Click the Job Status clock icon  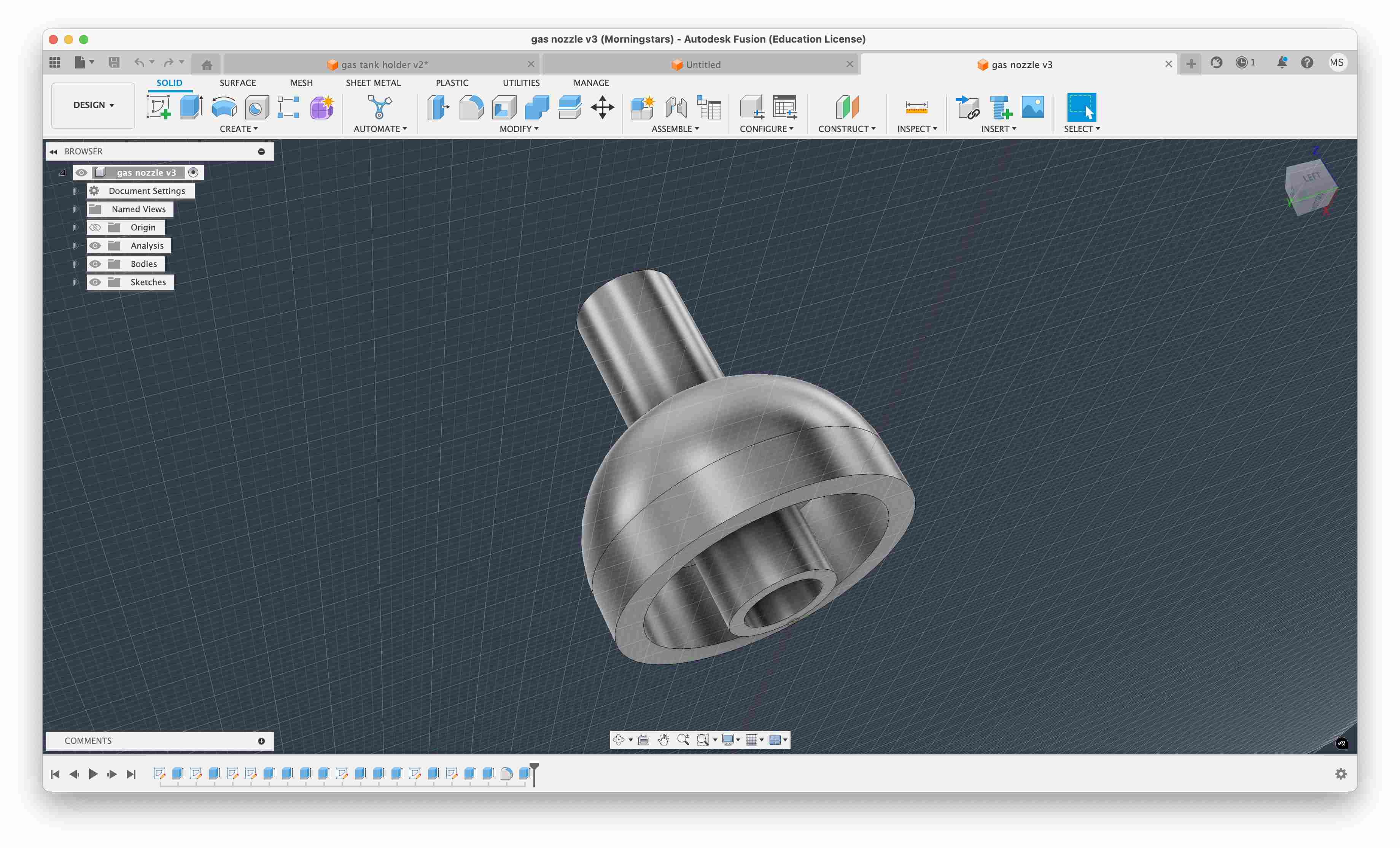click(x=1241, y=62)
